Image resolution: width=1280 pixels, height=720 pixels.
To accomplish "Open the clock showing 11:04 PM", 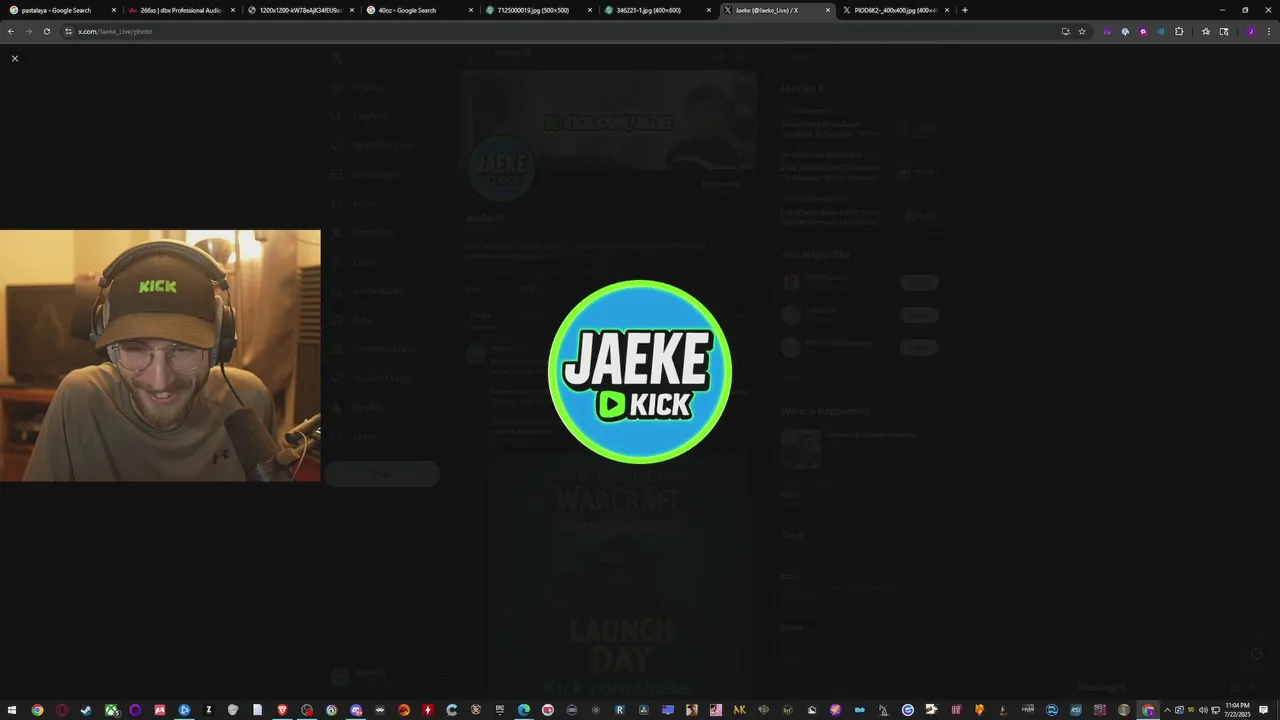I will tap(1237, 710).
